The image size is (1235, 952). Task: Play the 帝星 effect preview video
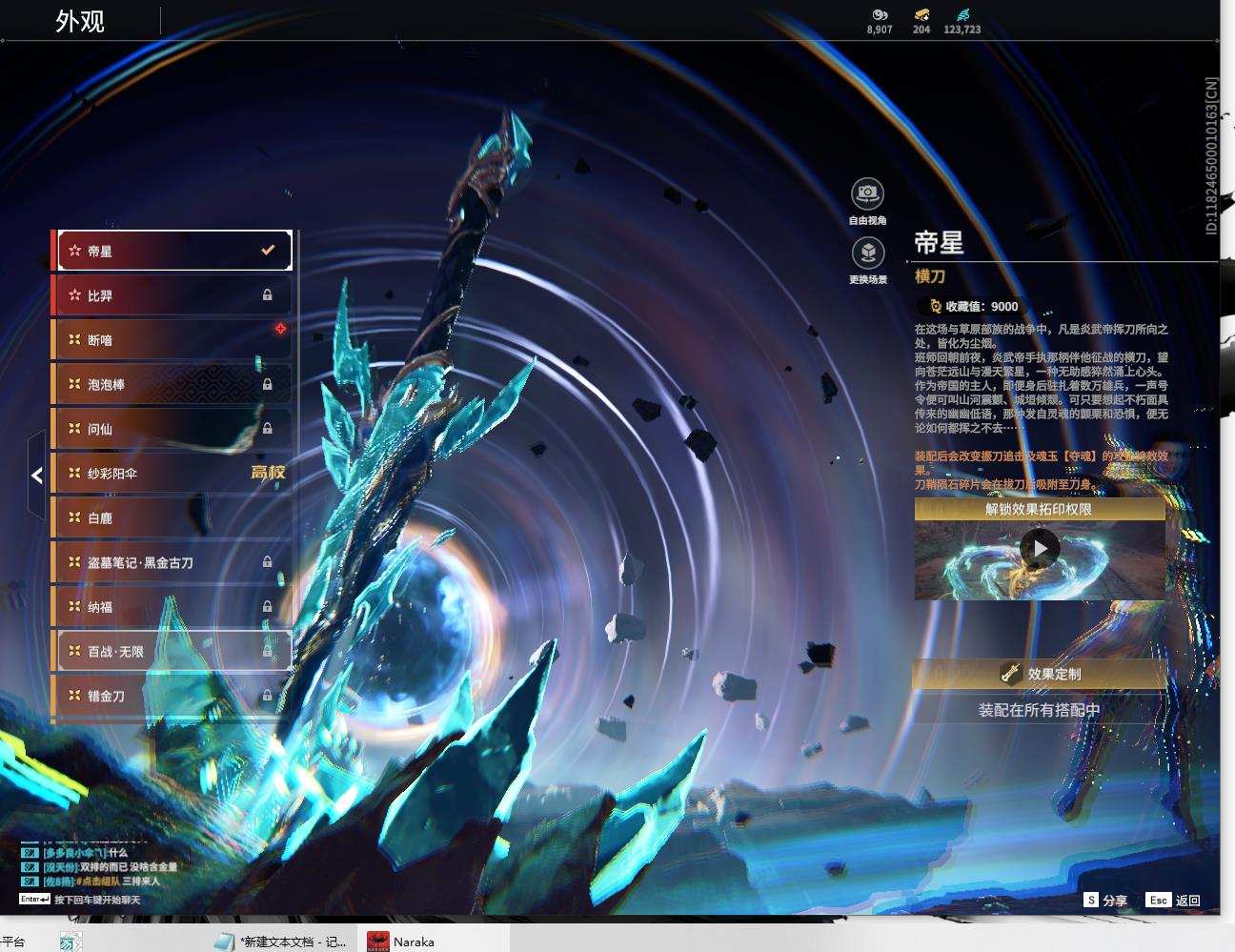pos(1040,548)
